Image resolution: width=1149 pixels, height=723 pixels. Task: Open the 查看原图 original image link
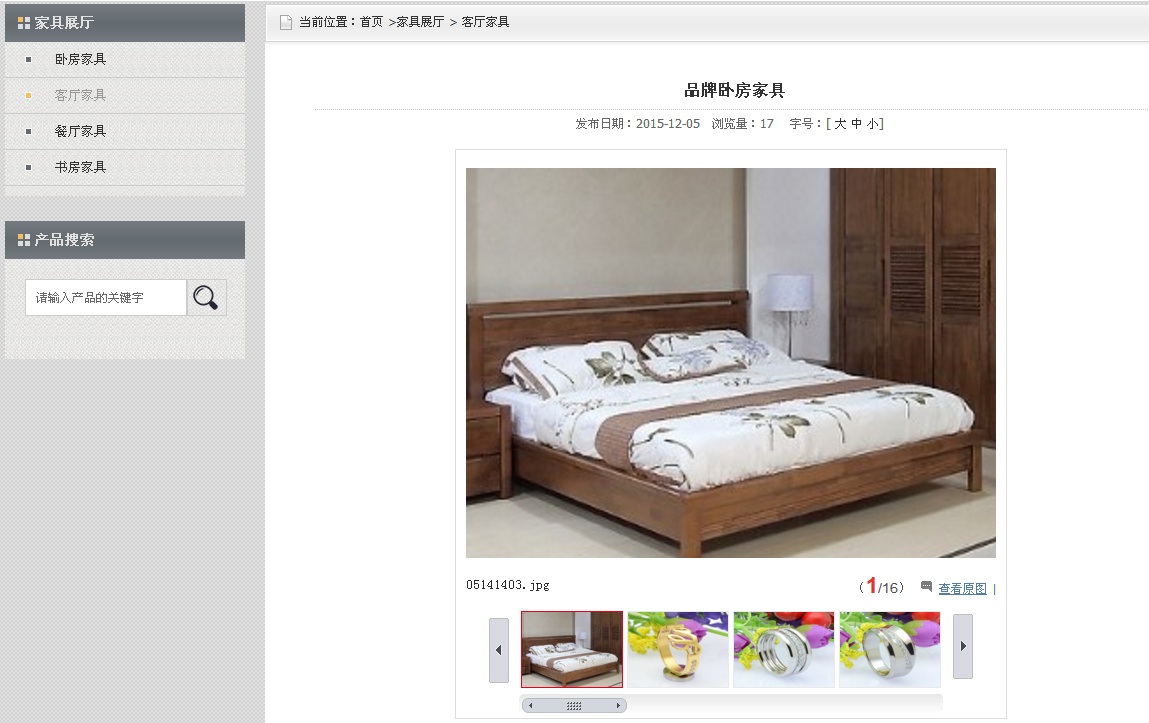(963, 588)
